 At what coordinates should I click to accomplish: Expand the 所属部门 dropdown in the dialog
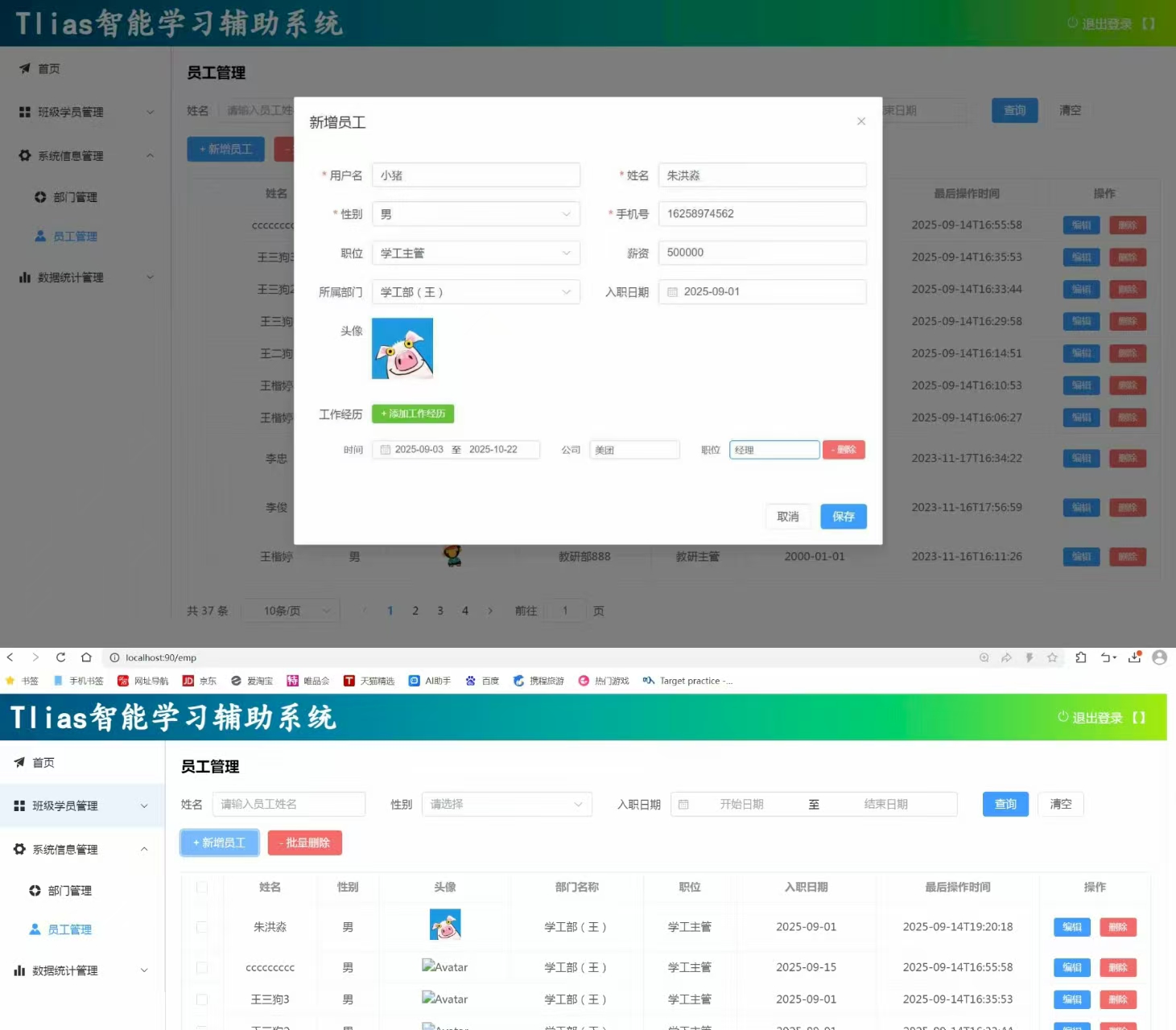475,292
